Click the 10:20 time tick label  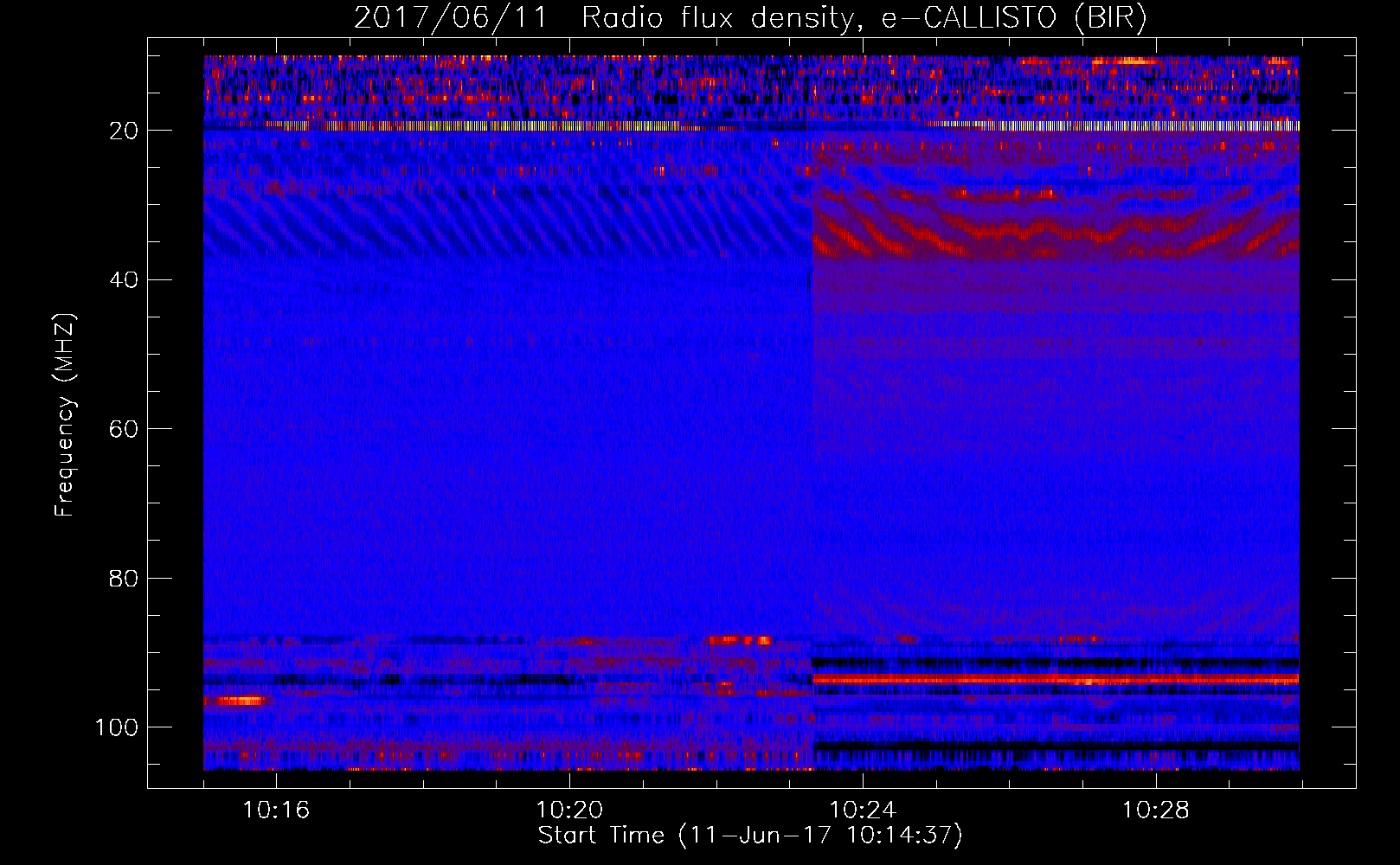pyautogui.click(x=569, y=811)
